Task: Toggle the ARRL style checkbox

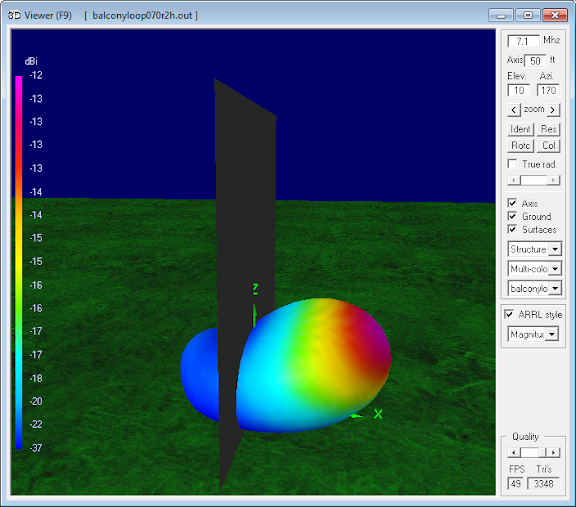Action: click(x=509, y=314)
